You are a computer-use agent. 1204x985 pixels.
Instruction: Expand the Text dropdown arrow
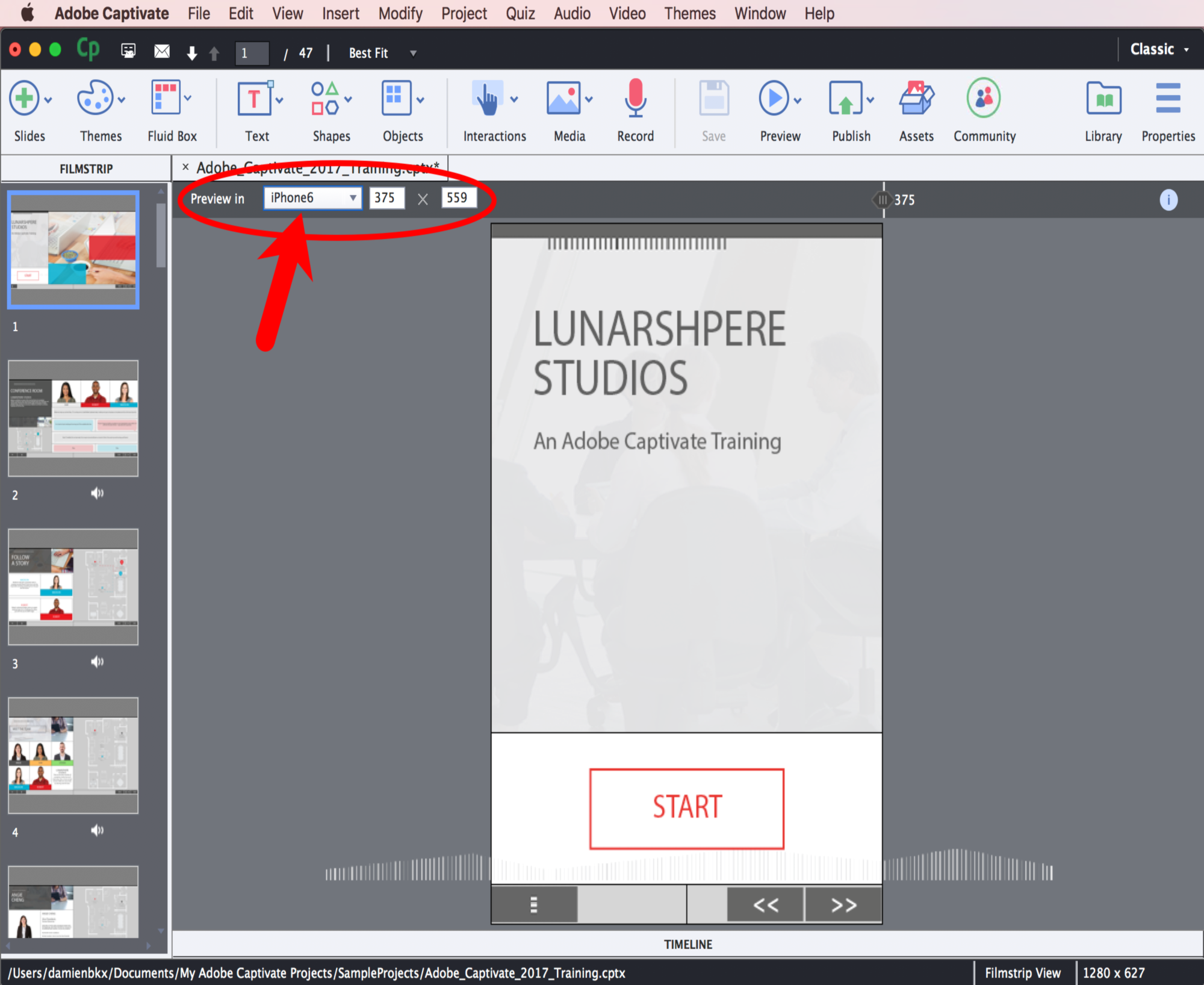(279, 100)
